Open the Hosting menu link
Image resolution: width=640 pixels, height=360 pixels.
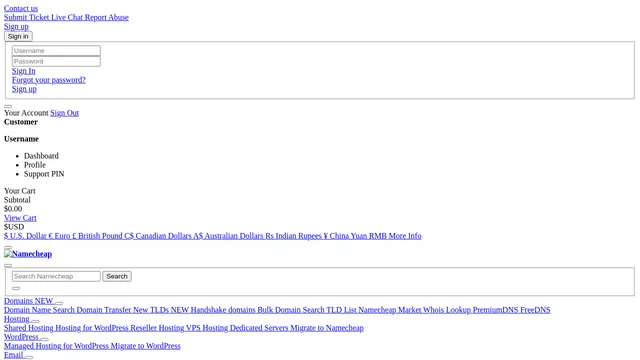pyautogui.click(x=17, y=319)
